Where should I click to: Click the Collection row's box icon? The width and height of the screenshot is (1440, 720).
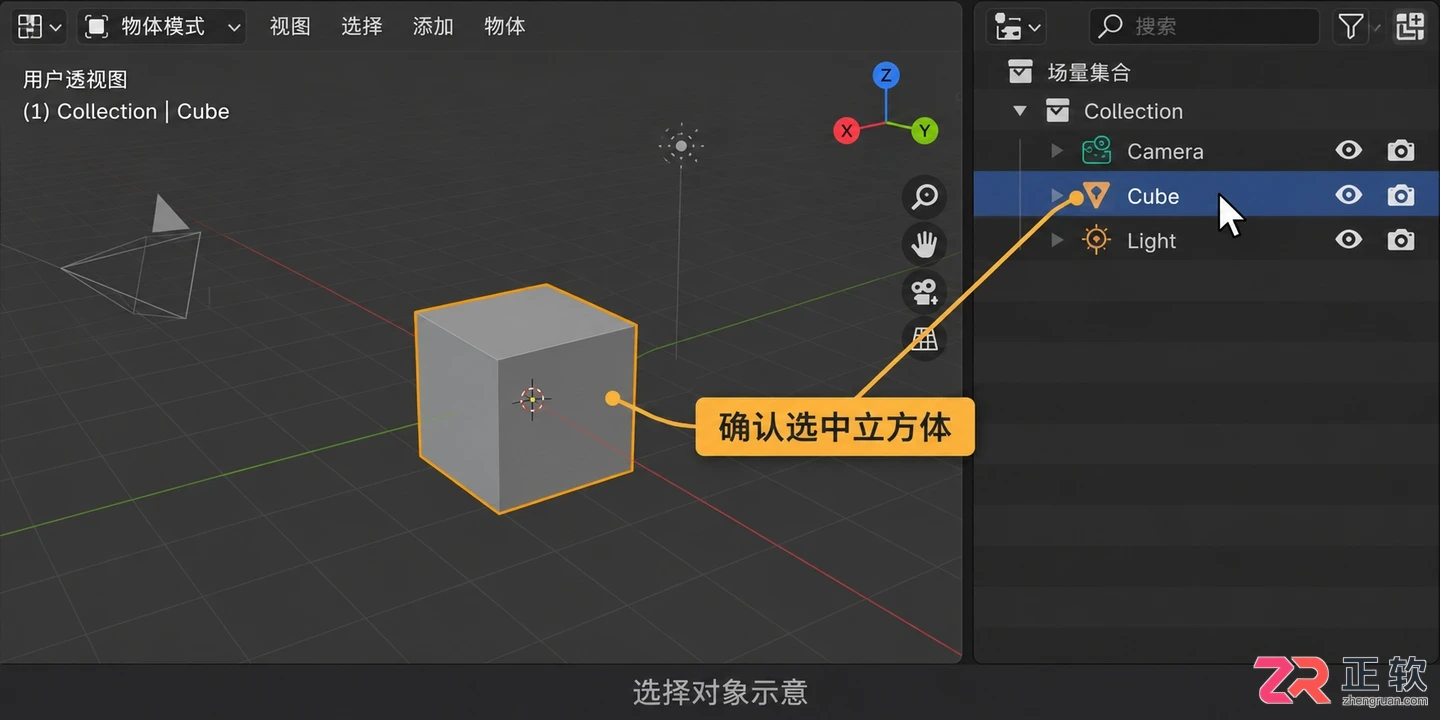1057,111
